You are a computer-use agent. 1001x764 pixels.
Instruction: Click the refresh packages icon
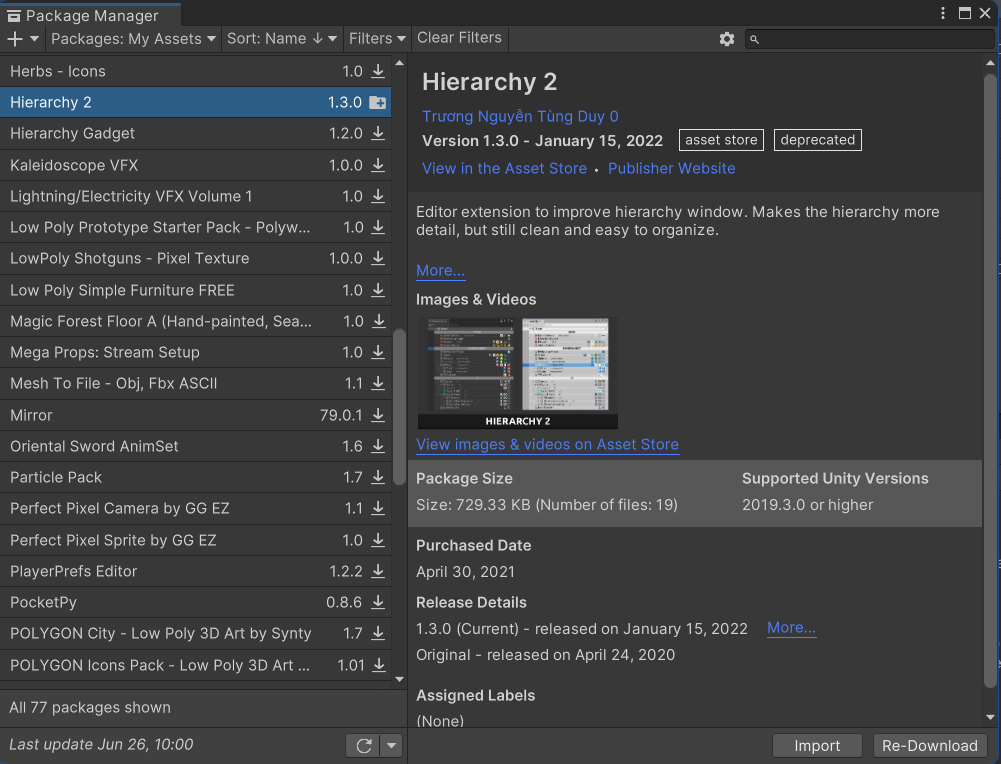[x=364, y=745]
